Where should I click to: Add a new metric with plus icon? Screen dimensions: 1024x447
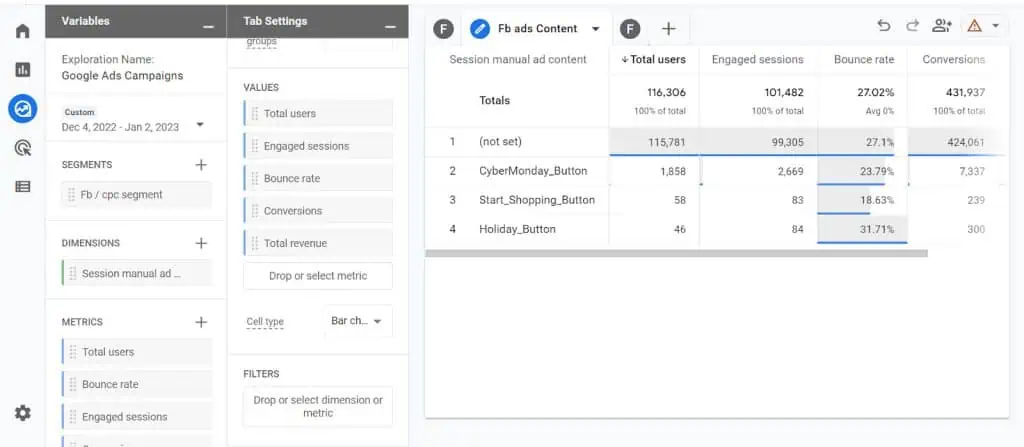click(201, 322)
